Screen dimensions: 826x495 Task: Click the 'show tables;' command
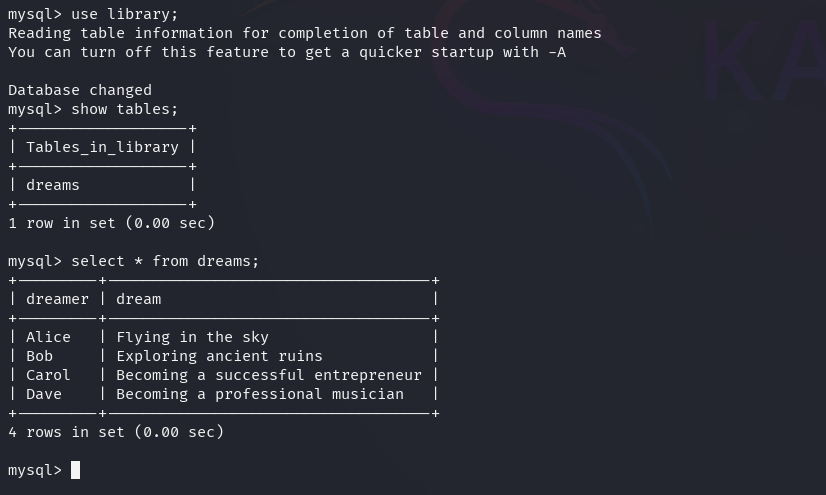tap(124, 109)
